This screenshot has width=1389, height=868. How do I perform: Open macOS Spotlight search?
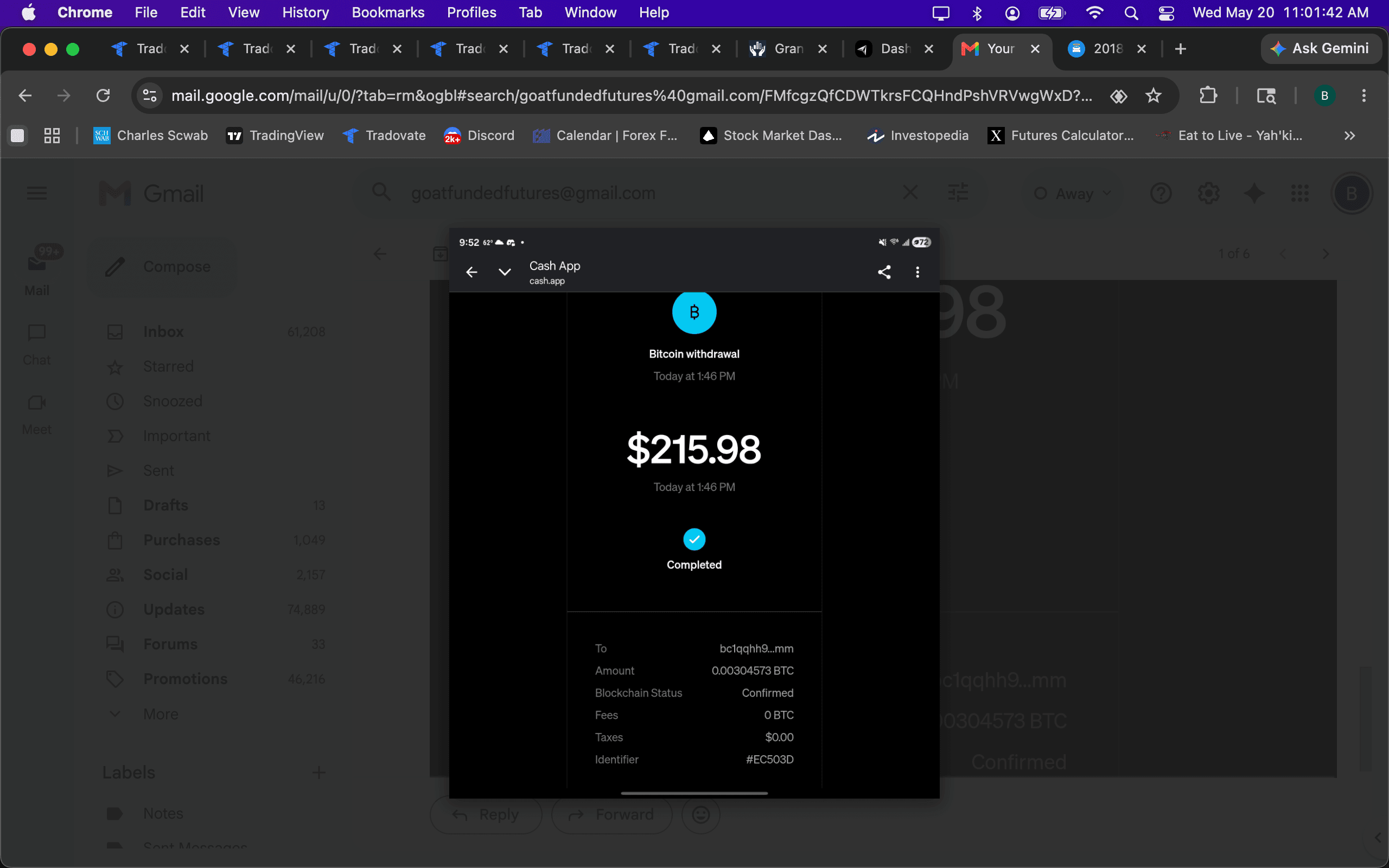coord(1131,12)
